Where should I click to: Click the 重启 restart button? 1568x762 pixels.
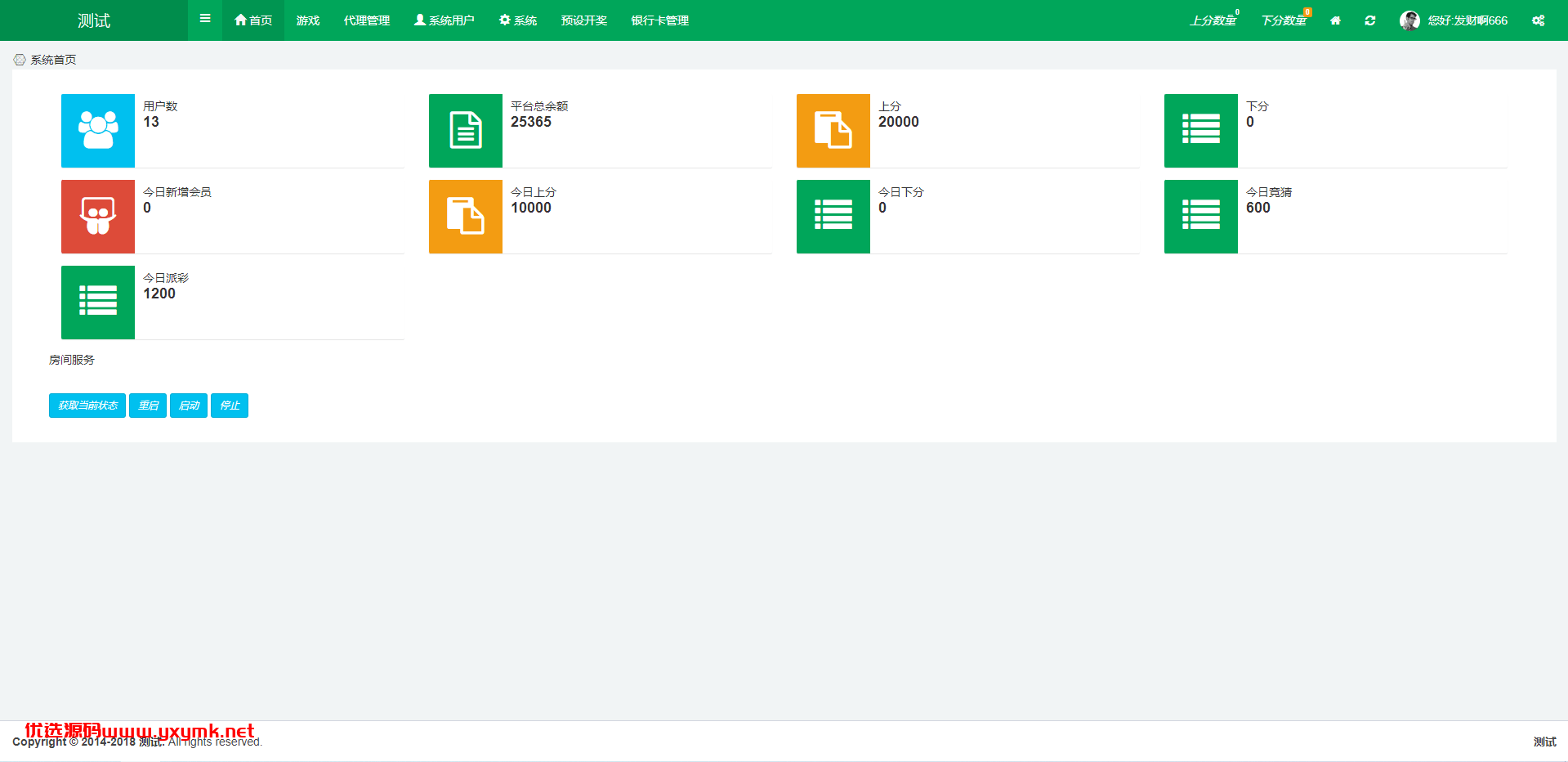click(x=148, y=406)
